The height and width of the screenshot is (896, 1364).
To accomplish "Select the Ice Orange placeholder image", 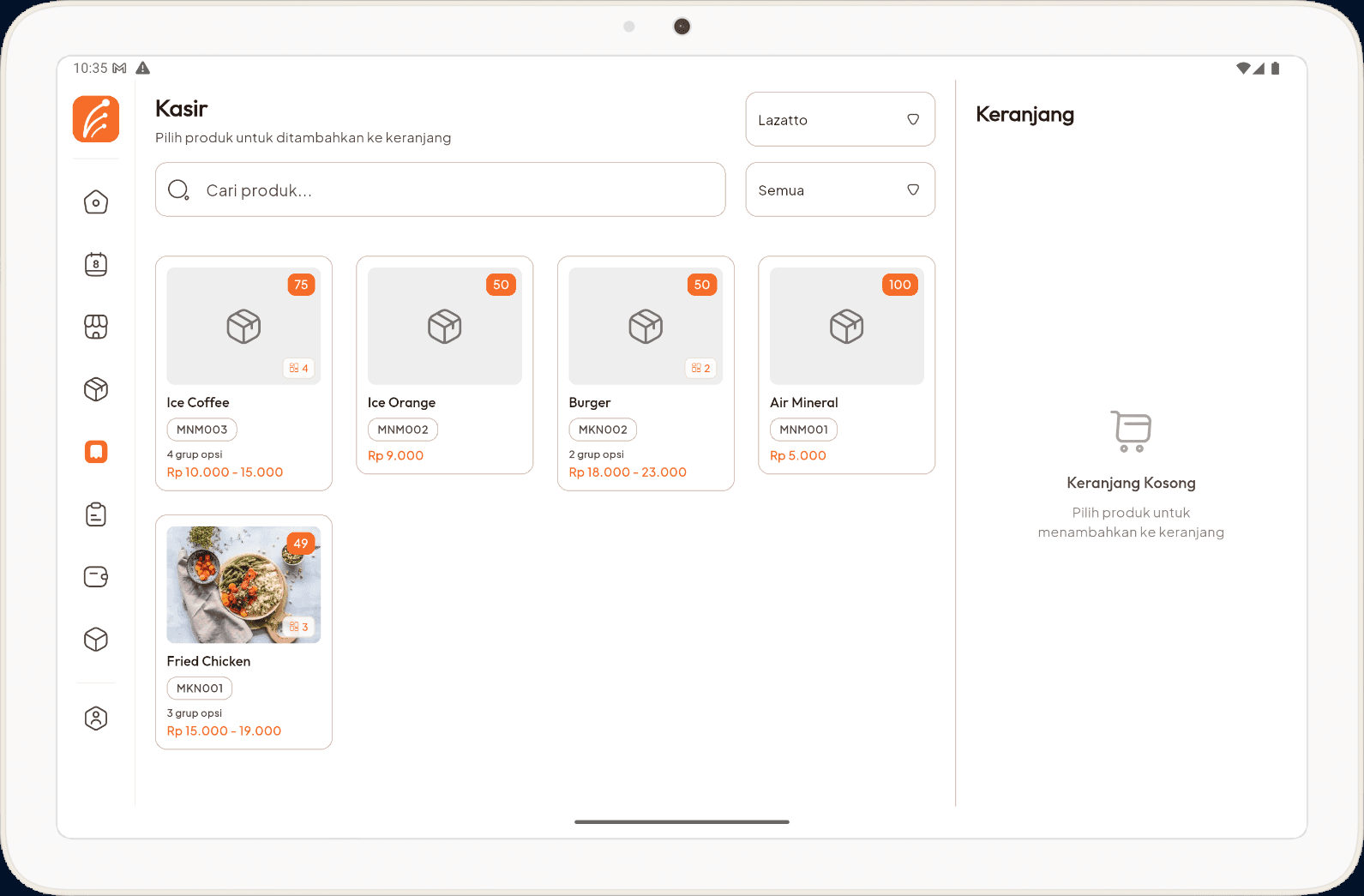I will [445, 326].
